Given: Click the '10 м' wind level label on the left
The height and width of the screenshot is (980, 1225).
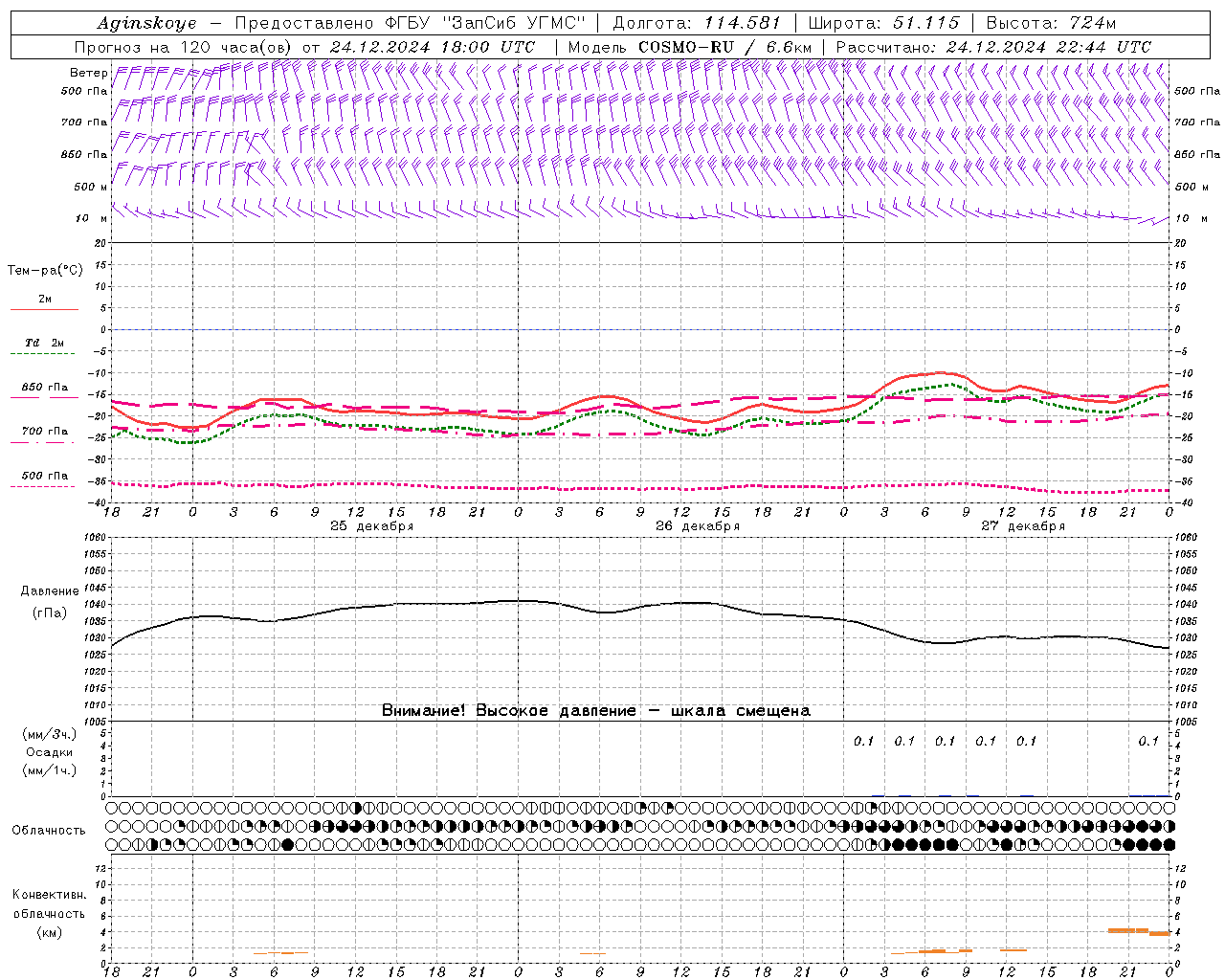Looking at the screenshot, I should coord(91,218).
